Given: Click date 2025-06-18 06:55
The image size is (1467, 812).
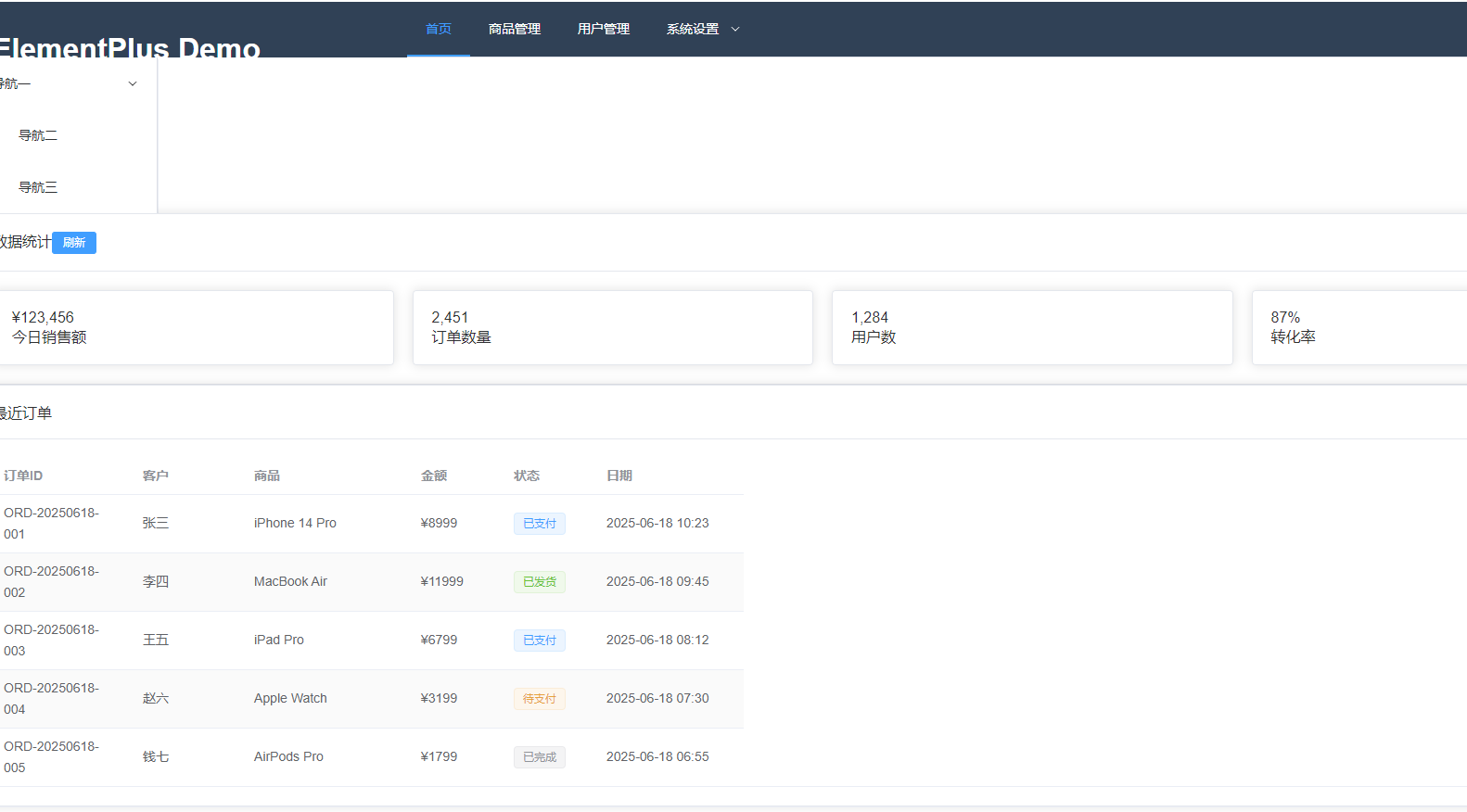Looking at the screenshot, I should click(657, 756).
